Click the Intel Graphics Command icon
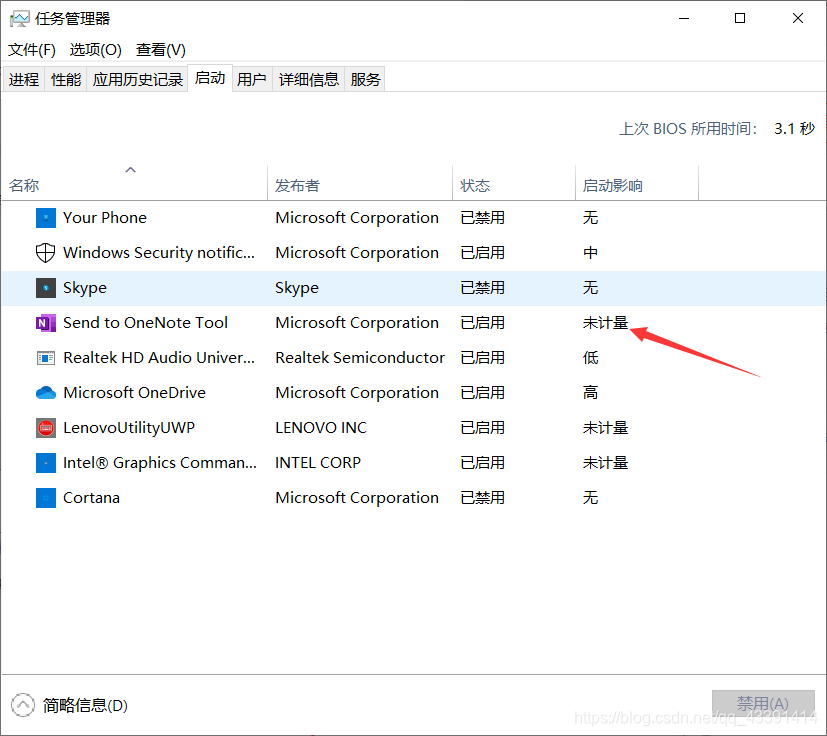The width and height of the screenshot is (827, 736). pos(46,463)
